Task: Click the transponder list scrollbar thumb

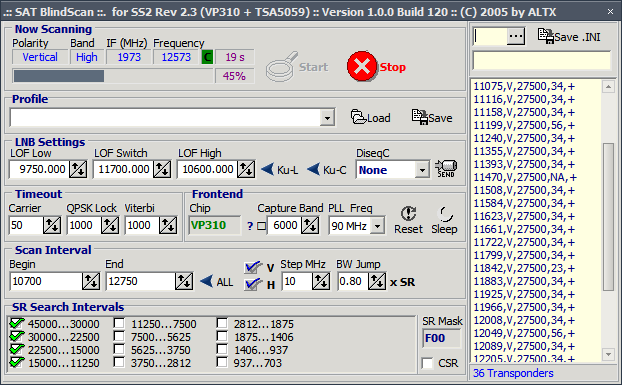Action: 608,217
